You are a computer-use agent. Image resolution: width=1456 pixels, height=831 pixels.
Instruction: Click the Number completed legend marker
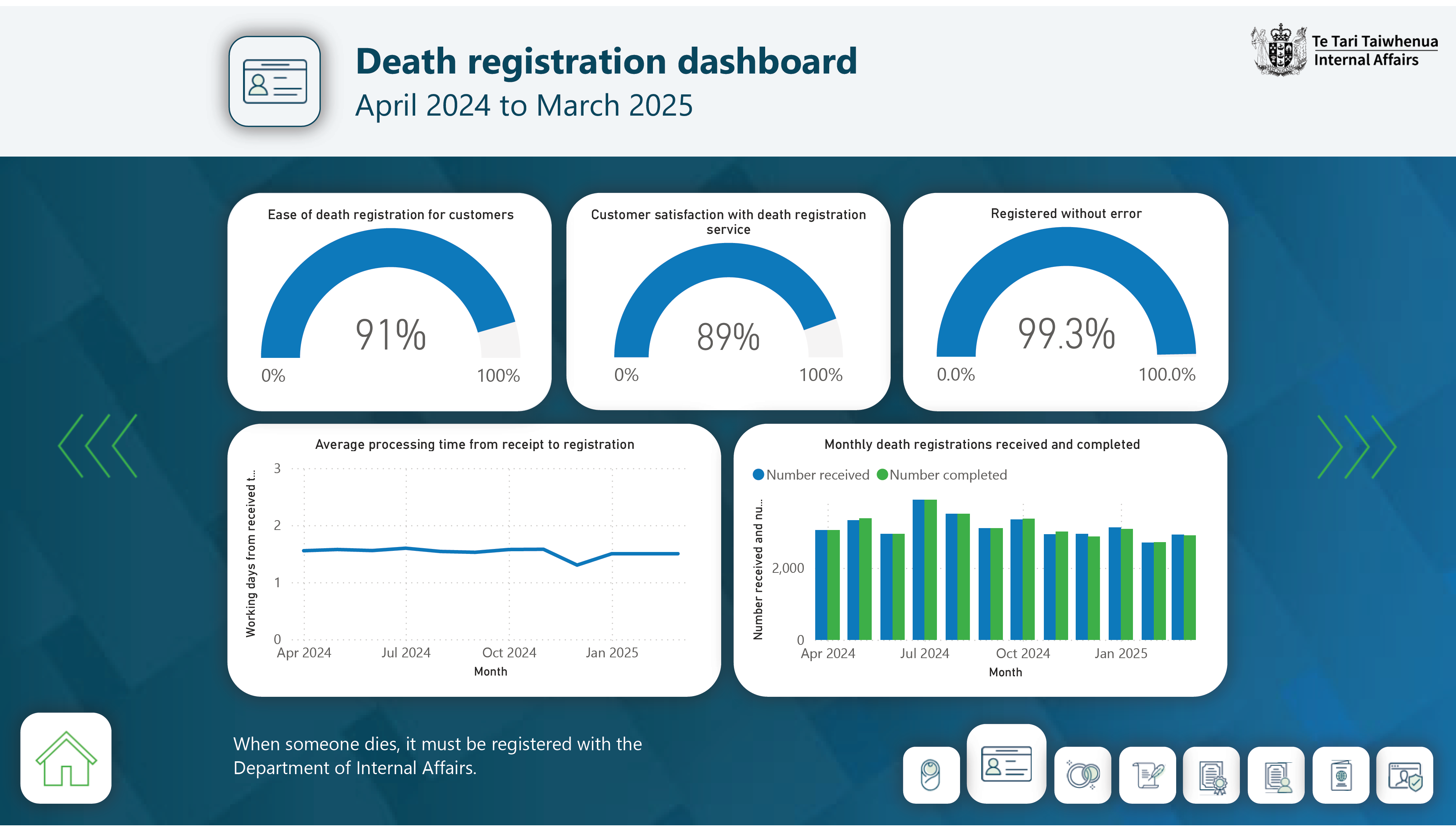point(882,475)
